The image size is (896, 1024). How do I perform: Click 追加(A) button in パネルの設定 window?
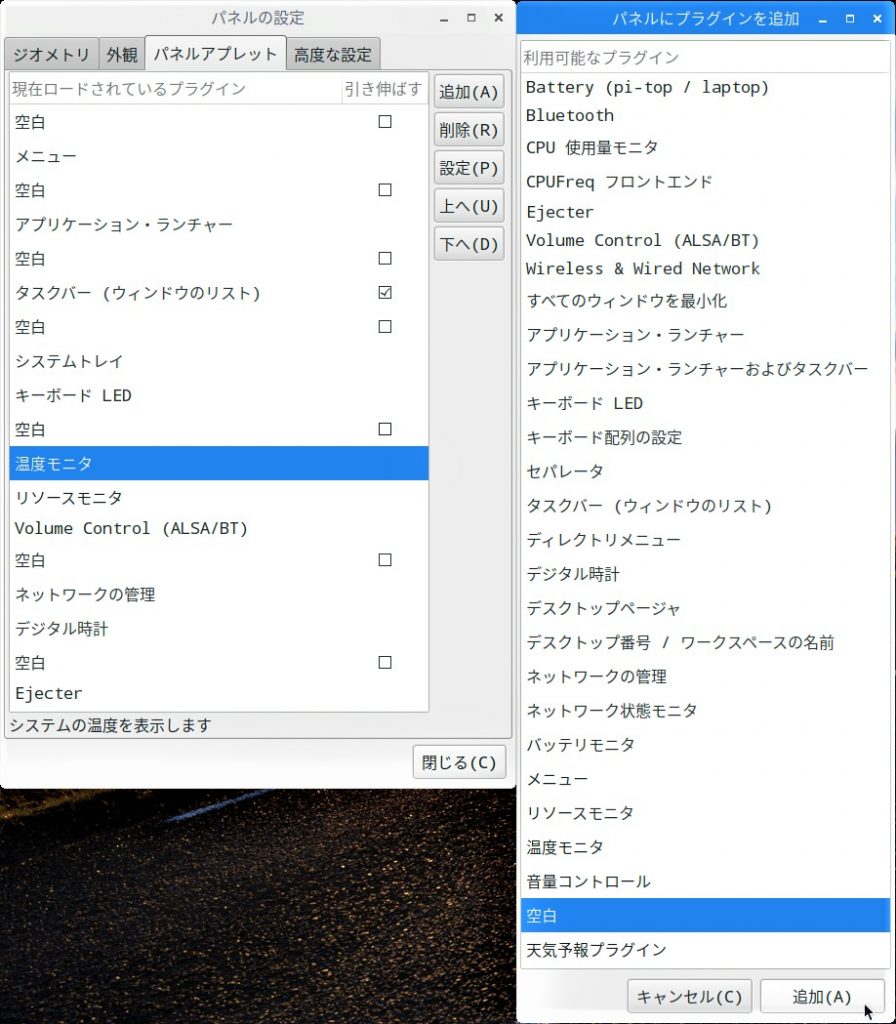click(468, 92)
